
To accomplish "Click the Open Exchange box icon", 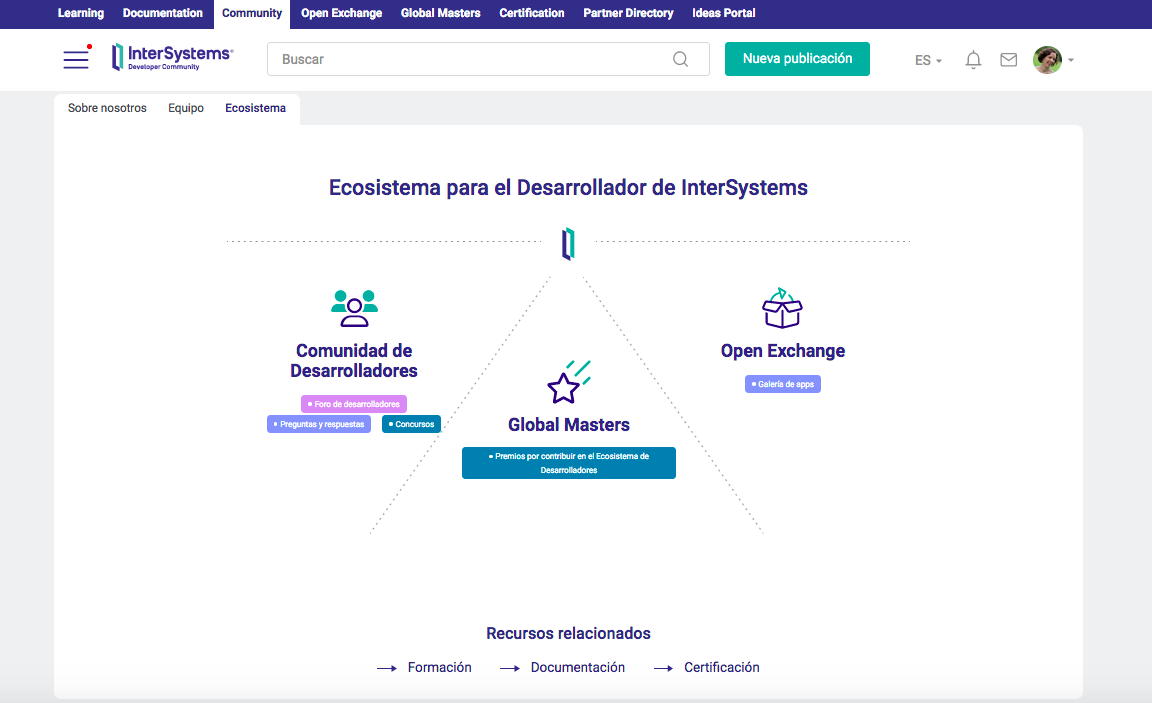I will (783, 309).
